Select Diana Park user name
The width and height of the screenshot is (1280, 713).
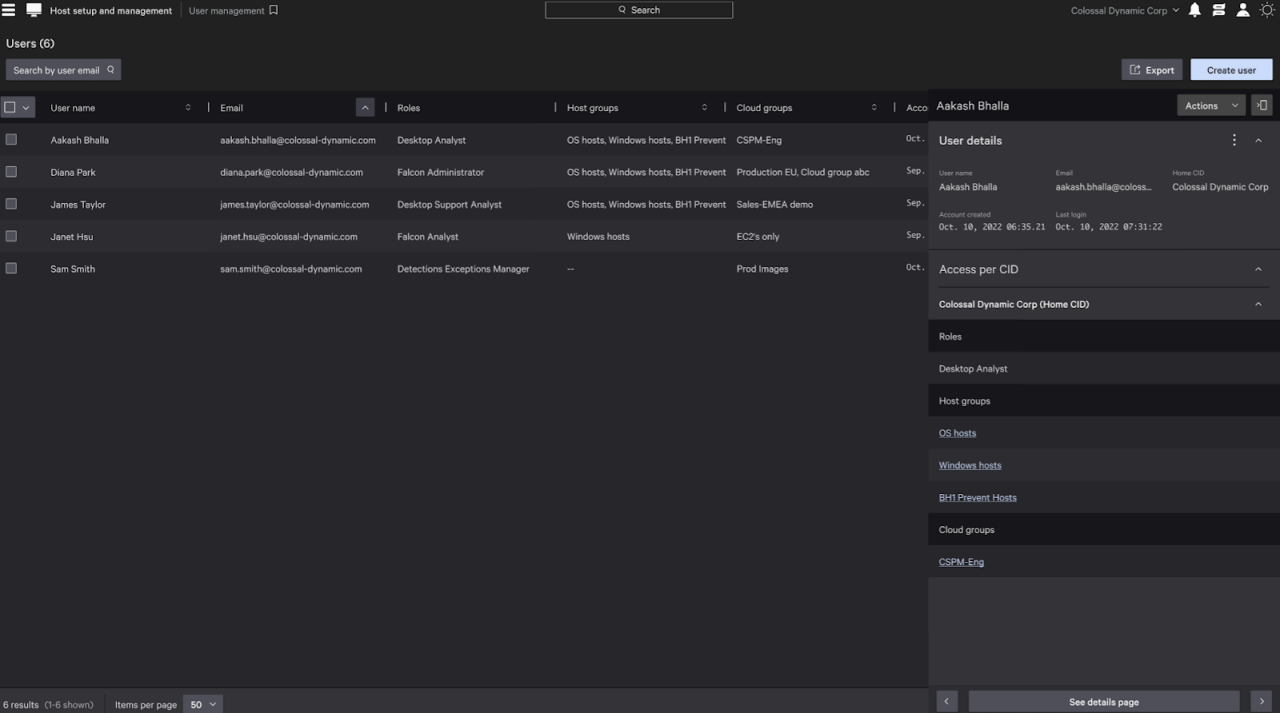(x=73, y=172)
